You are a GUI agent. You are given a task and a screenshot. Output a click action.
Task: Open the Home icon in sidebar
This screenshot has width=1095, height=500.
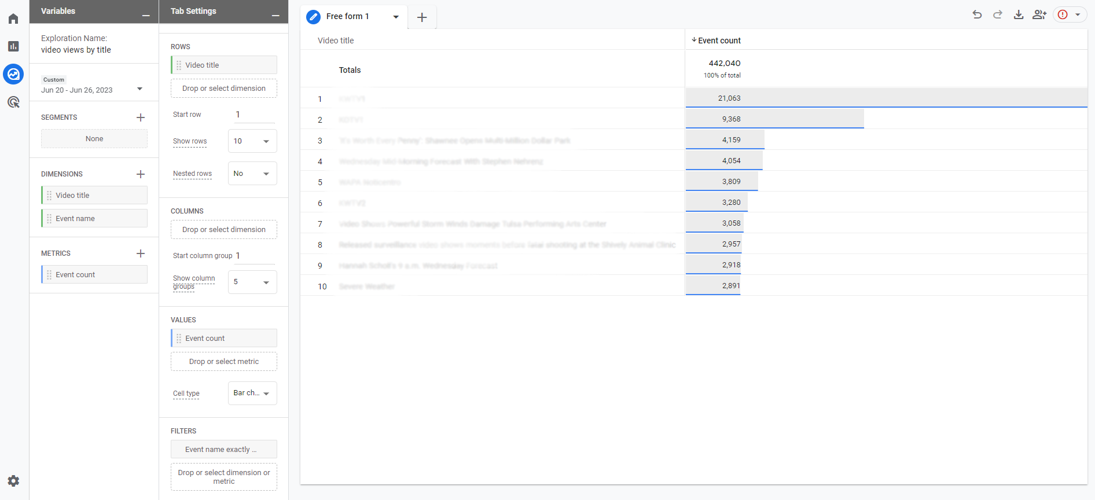point(13,19)
